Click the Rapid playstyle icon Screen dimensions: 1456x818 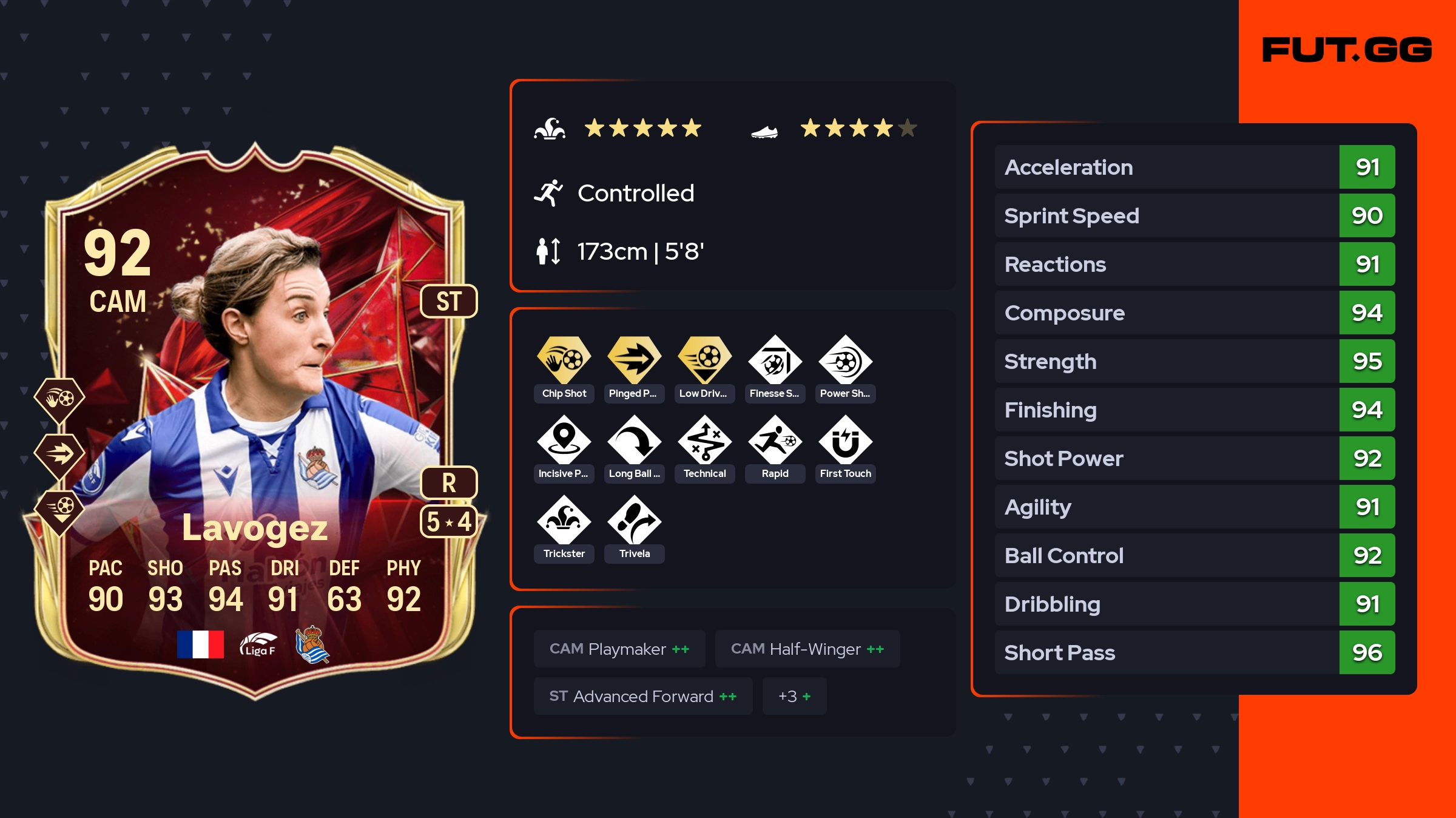click(775, 440)
